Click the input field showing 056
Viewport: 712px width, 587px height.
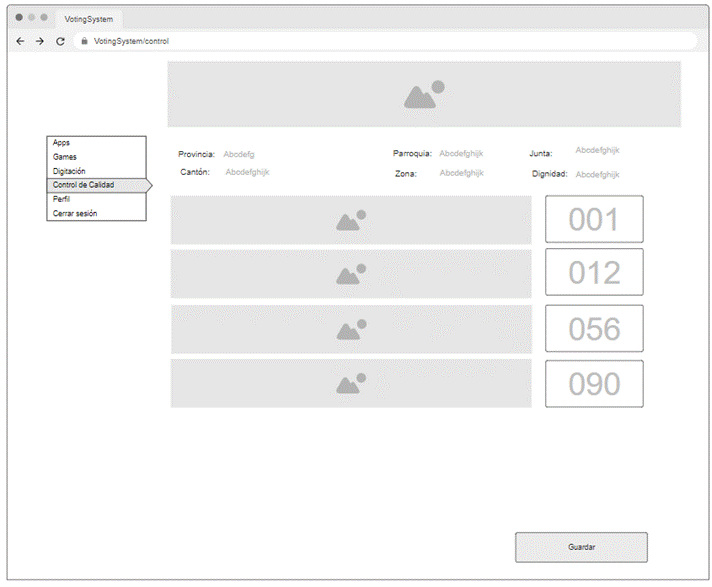click(594, 329)
